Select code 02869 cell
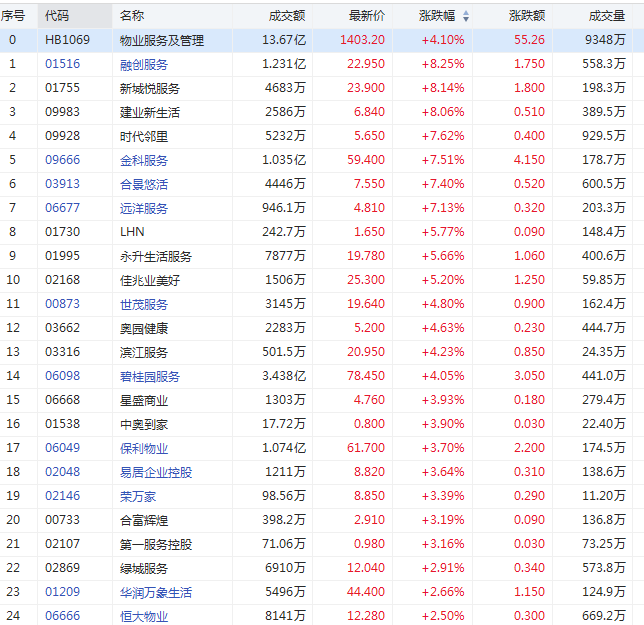644x625 pixels. (x=62, y=568)
